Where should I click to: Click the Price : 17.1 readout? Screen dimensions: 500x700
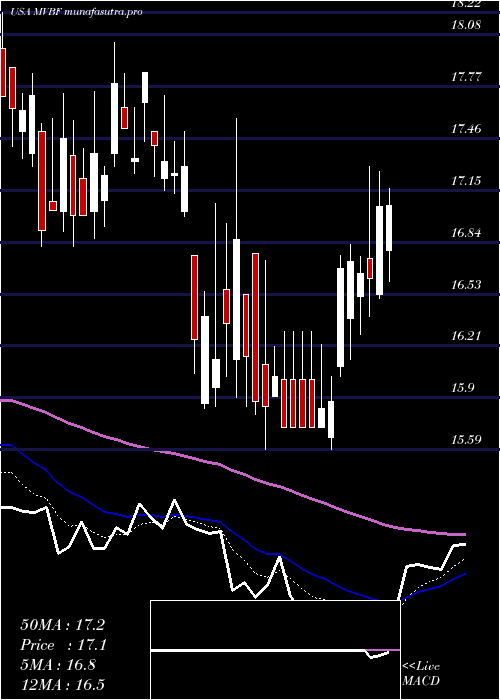coord(62,645)
